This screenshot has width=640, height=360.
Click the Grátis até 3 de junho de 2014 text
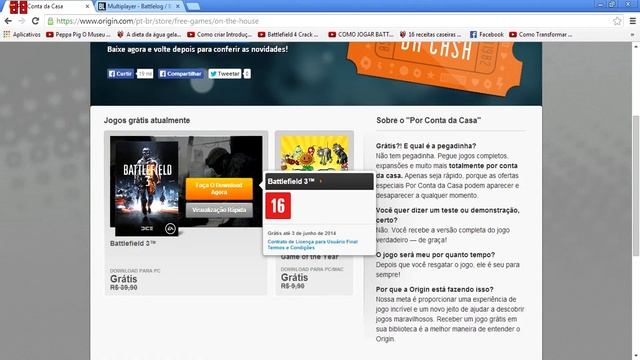302,233
